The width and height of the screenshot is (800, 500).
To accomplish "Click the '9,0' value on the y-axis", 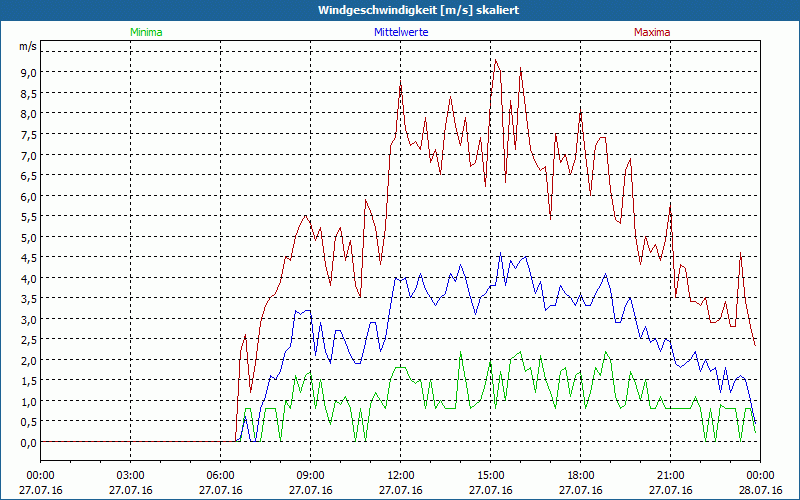I will click(x=29, y=73).
